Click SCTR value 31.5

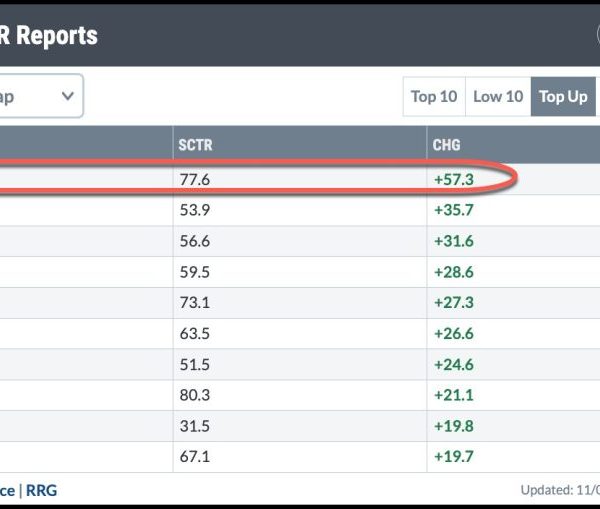[x=195, y=426]
